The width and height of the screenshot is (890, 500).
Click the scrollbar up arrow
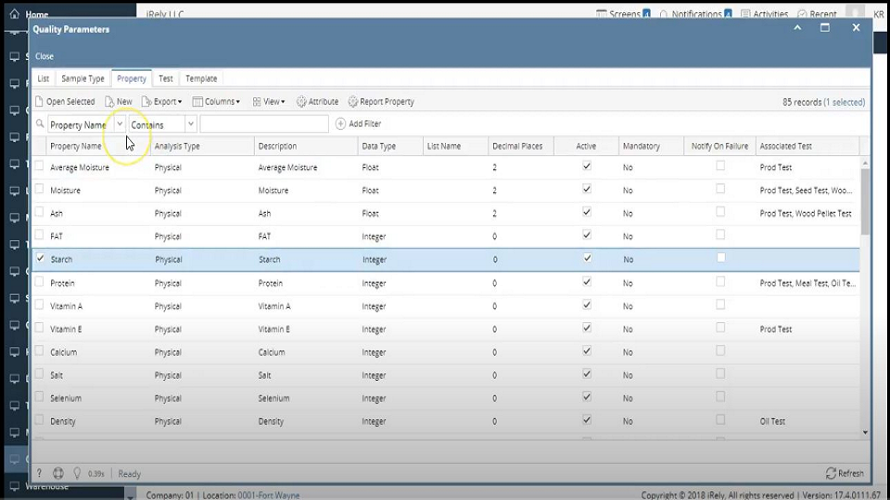click(865, 163)
